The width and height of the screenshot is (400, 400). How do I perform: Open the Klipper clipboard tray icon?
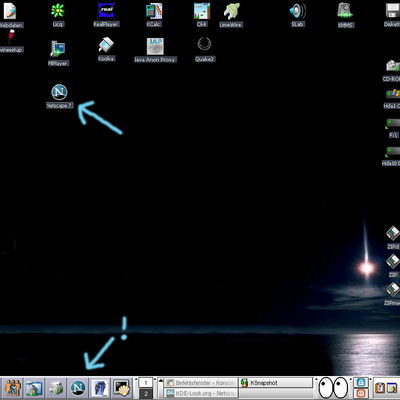pyautogui.click(x=380, y=388)
